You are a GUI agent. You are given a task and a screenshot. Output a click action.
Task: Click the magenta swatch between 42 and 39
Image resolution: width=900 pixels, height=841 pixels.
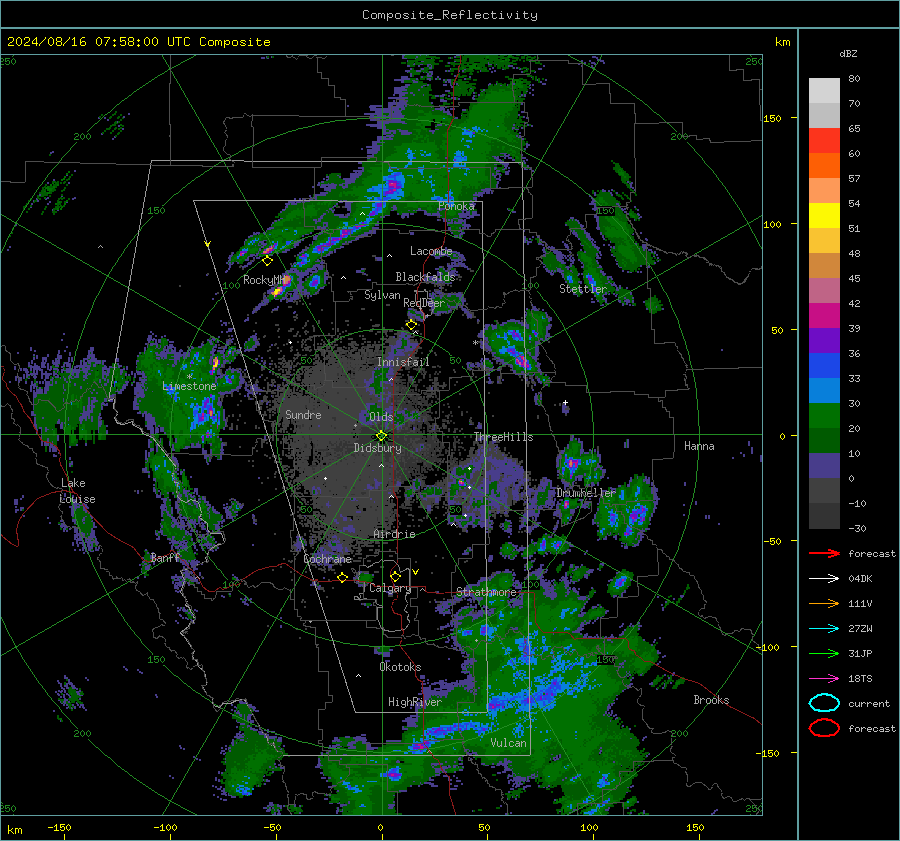pyautogui.click(x=824, y=315)
